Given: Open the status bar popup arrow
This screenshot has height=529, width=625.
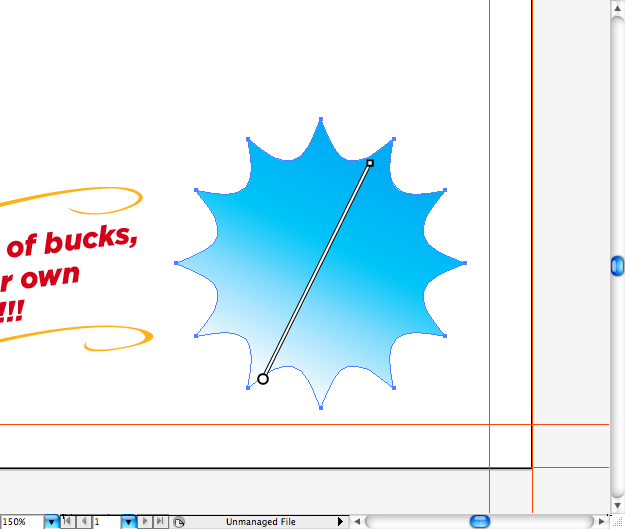Looking at the screenshot, I should 340,521.
